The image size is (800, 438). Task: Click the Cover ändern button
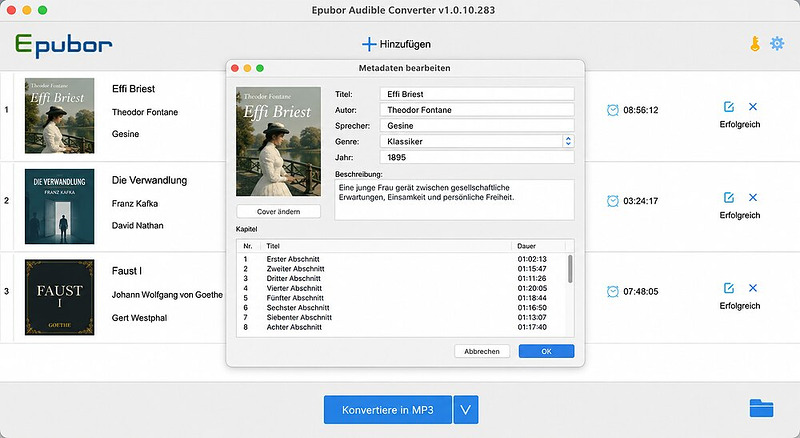coord(279,211)
